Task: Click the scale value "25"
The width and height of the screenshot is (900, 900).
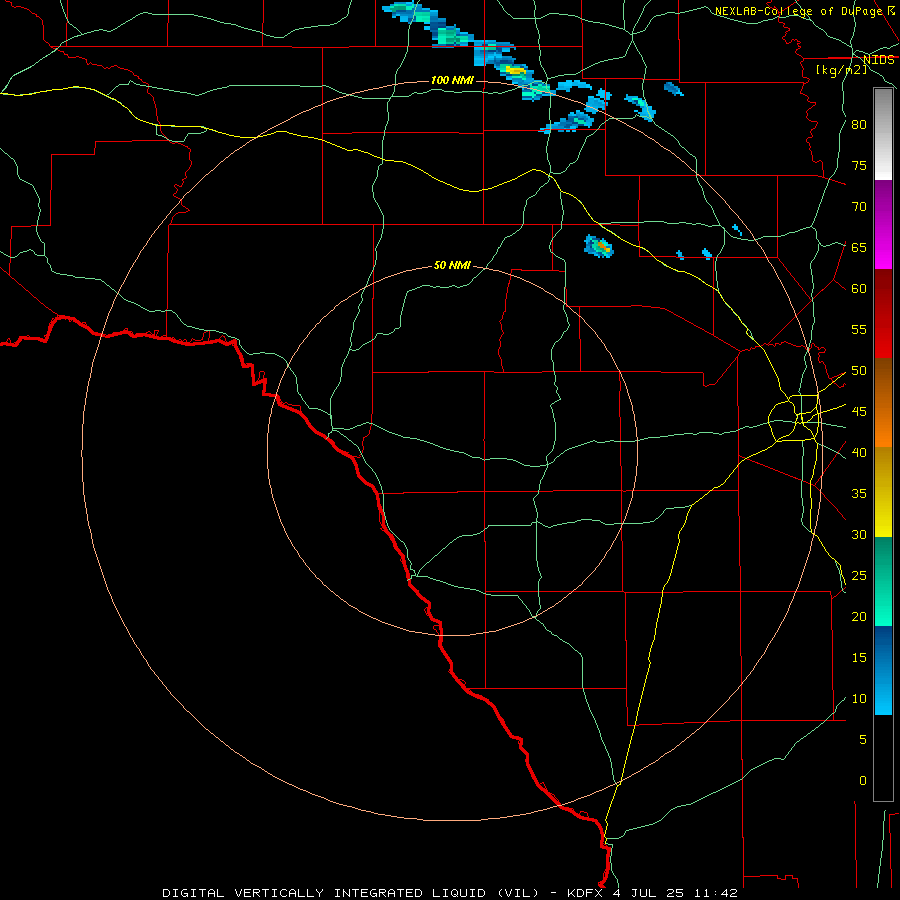Action: [859, 576]
